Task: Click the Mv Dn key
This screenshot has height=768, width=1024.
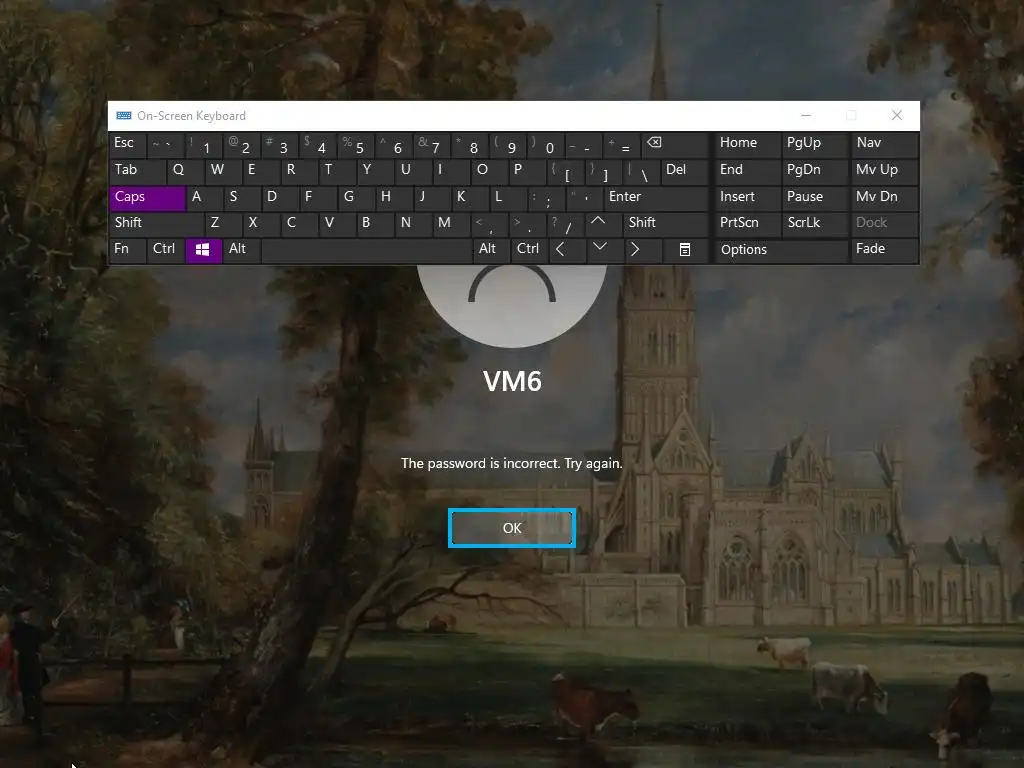Action: pyautogui.click(x=884, y=199)
